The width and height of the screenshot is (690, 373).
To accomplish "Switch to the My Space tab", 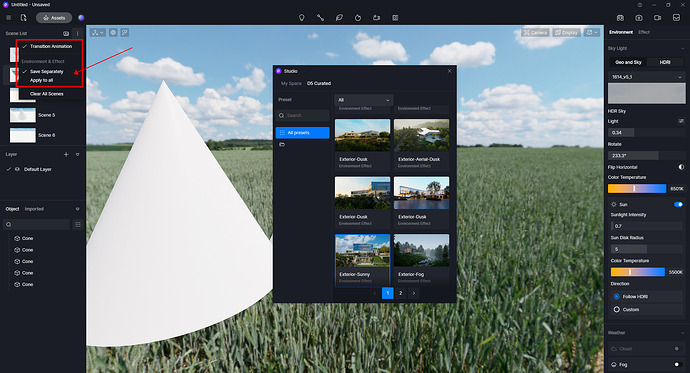I will coord(291,84).
